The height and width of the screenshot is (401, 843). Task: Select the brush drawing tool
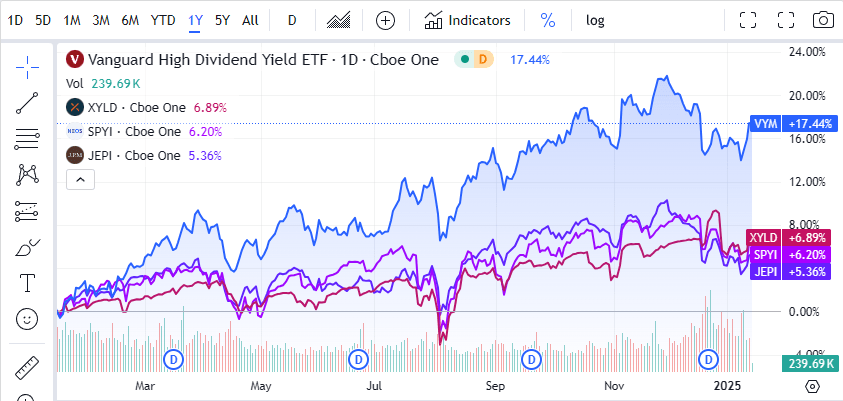(27, 247)
